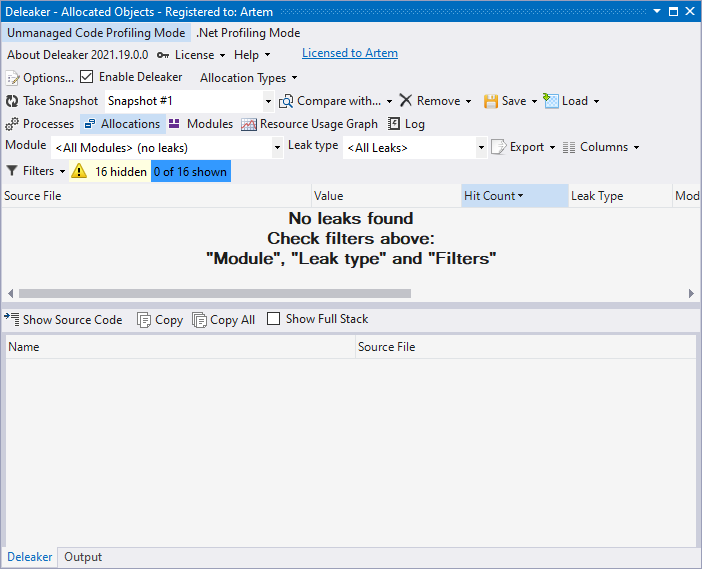Open the Processes view

[40, 124]
